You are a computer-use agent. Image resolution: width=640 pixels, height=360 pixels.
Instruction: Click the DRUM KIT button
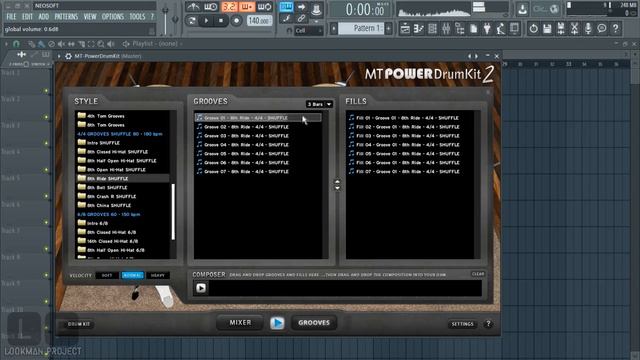coord(79,324)
